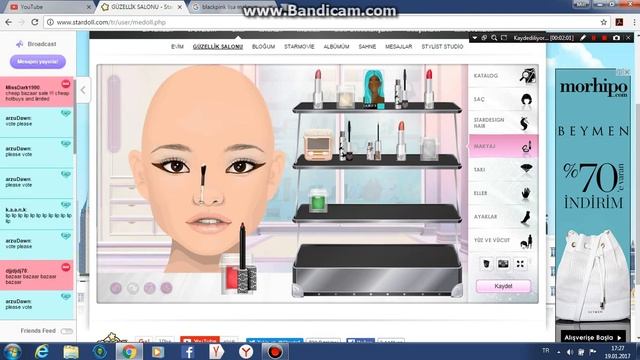640x360 pixels.
Task: Click the vertical zoom slider beside the face
Action: pyautogui.click(x=114, y=113)
